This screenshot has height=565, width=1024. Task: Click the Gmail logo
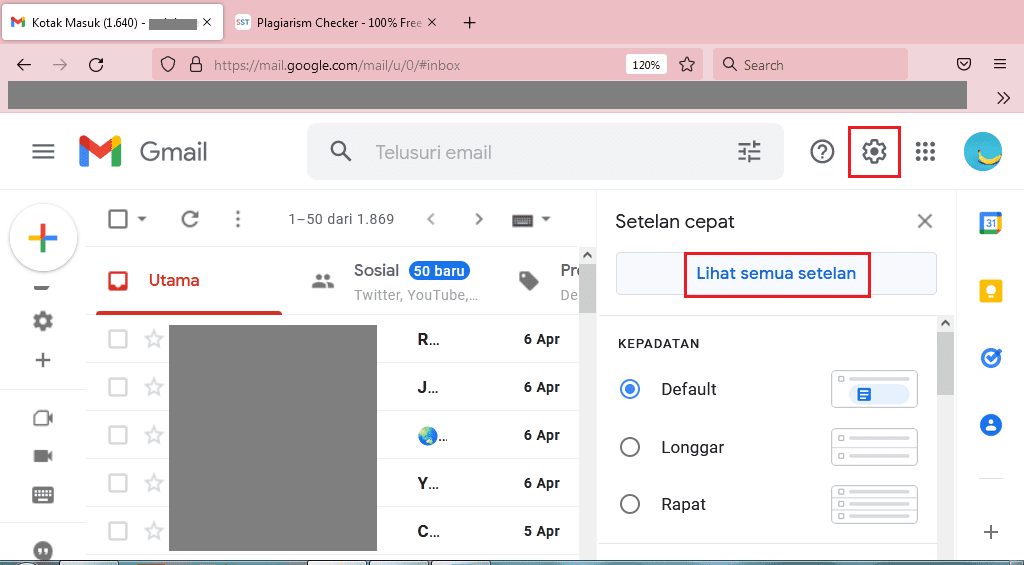click(x=143, y=152)
